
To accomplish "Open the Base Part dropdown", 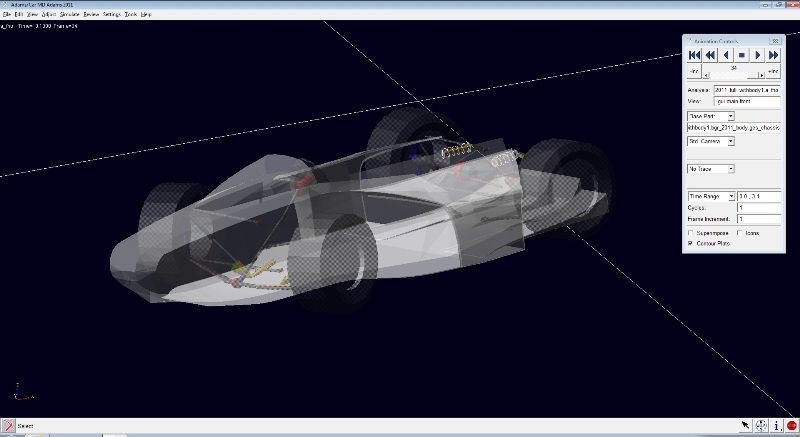I will pos(731,116).
